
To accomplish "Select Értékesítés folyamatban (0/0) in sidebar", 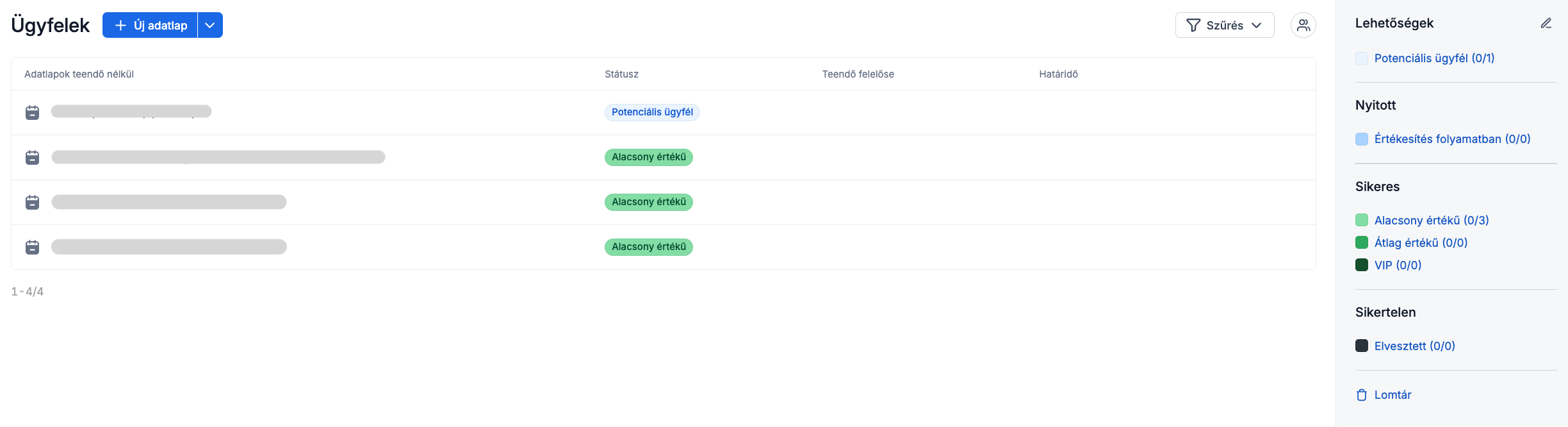I will [1452, 139].
